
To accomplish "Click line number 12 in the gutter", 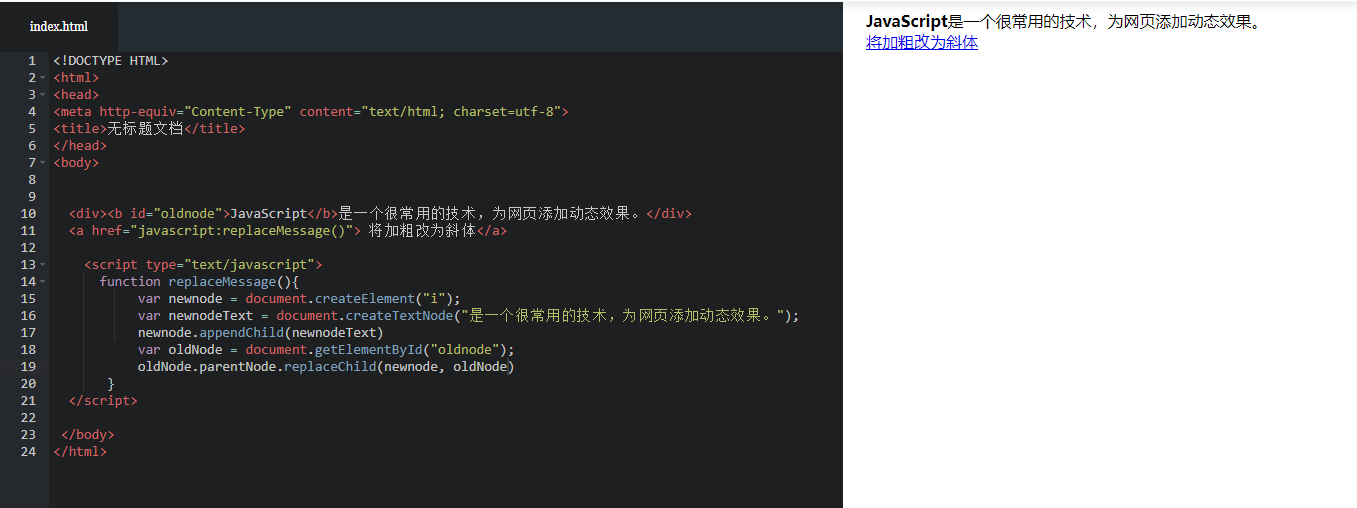I will point(28,248).
